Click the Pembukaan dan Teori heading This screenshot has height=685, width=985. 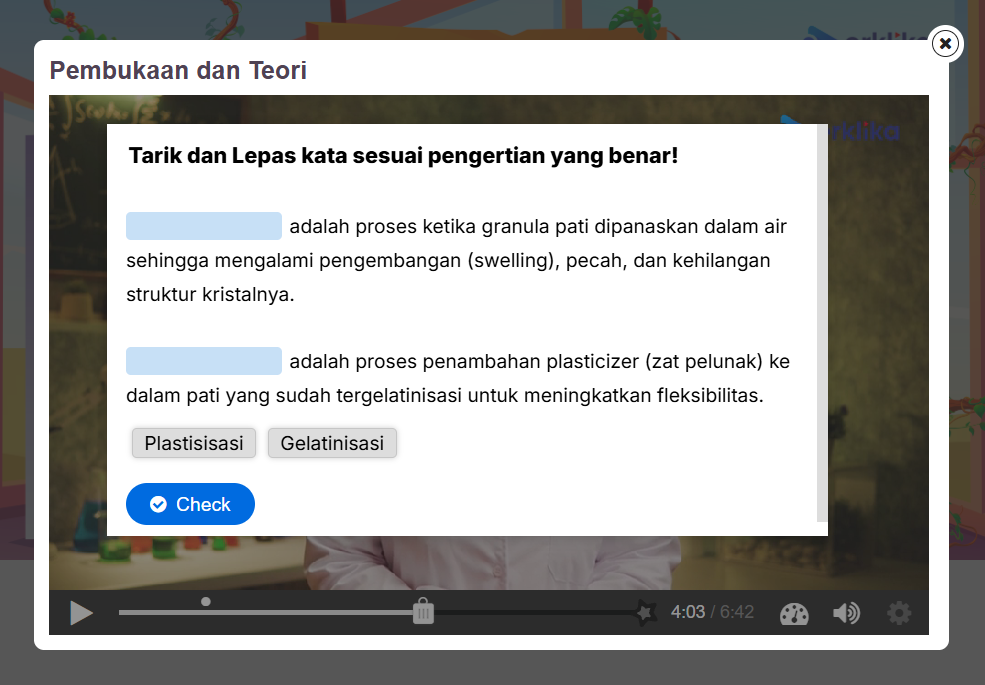coord(178,70)
